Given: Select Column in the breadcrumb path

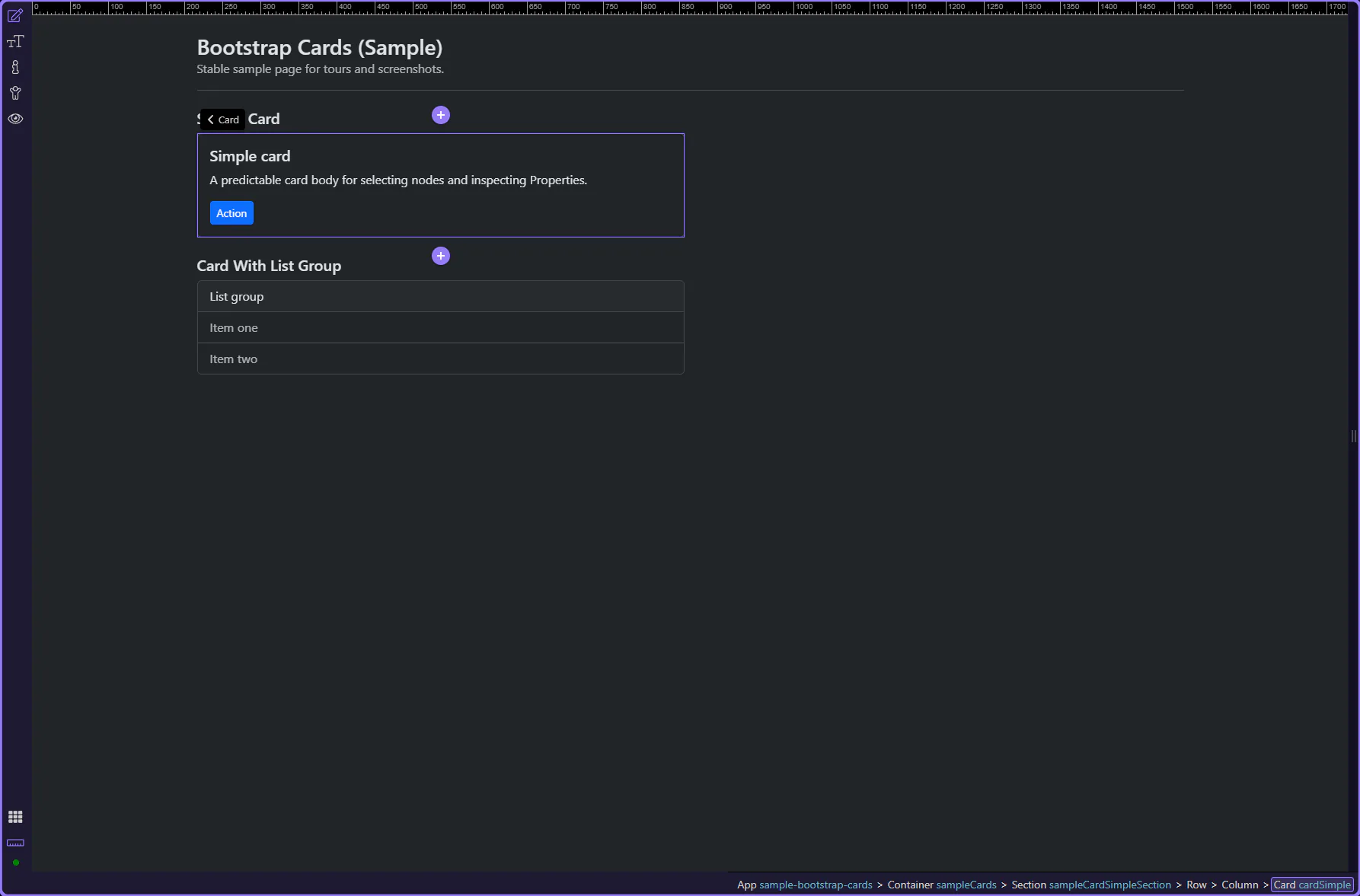Looking at the screenshot, I should [x=1240, y=885].
